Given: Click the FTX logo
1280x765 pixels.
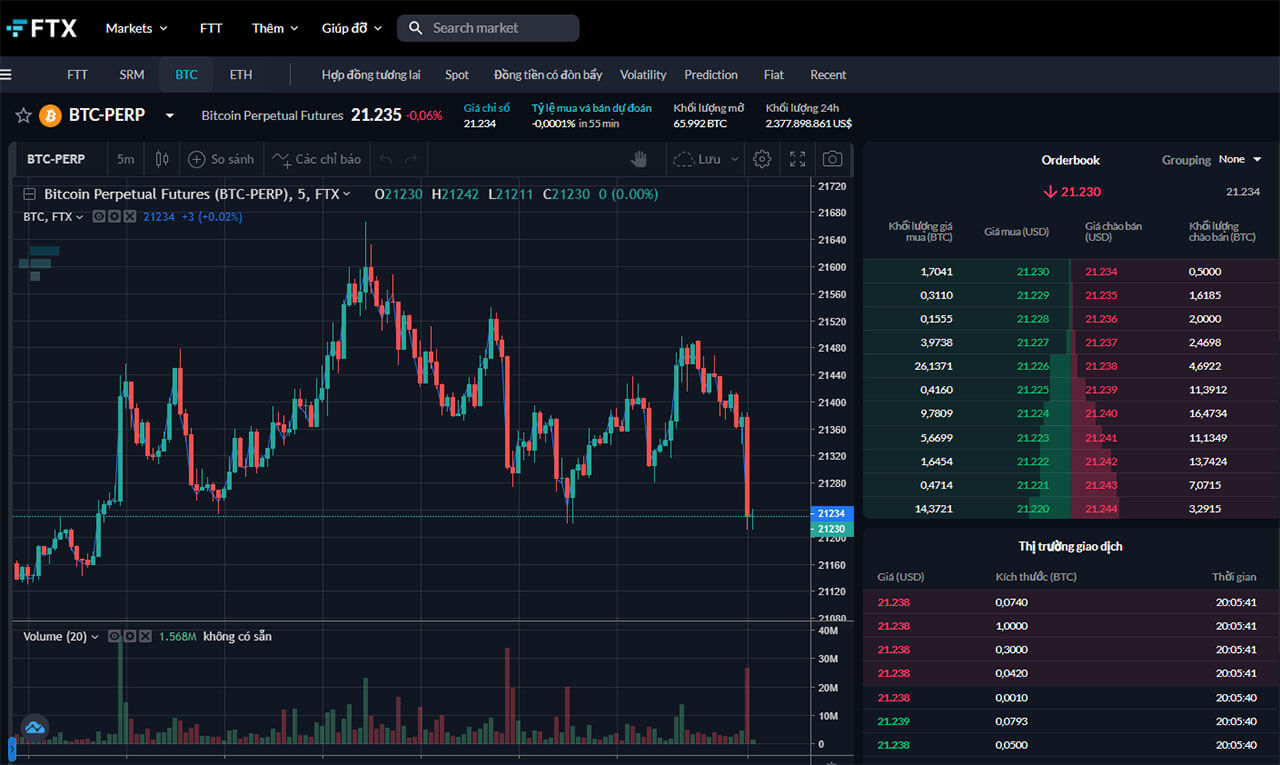Looking at the screenshot, I should pyautogui.click(x=41, y=28).
